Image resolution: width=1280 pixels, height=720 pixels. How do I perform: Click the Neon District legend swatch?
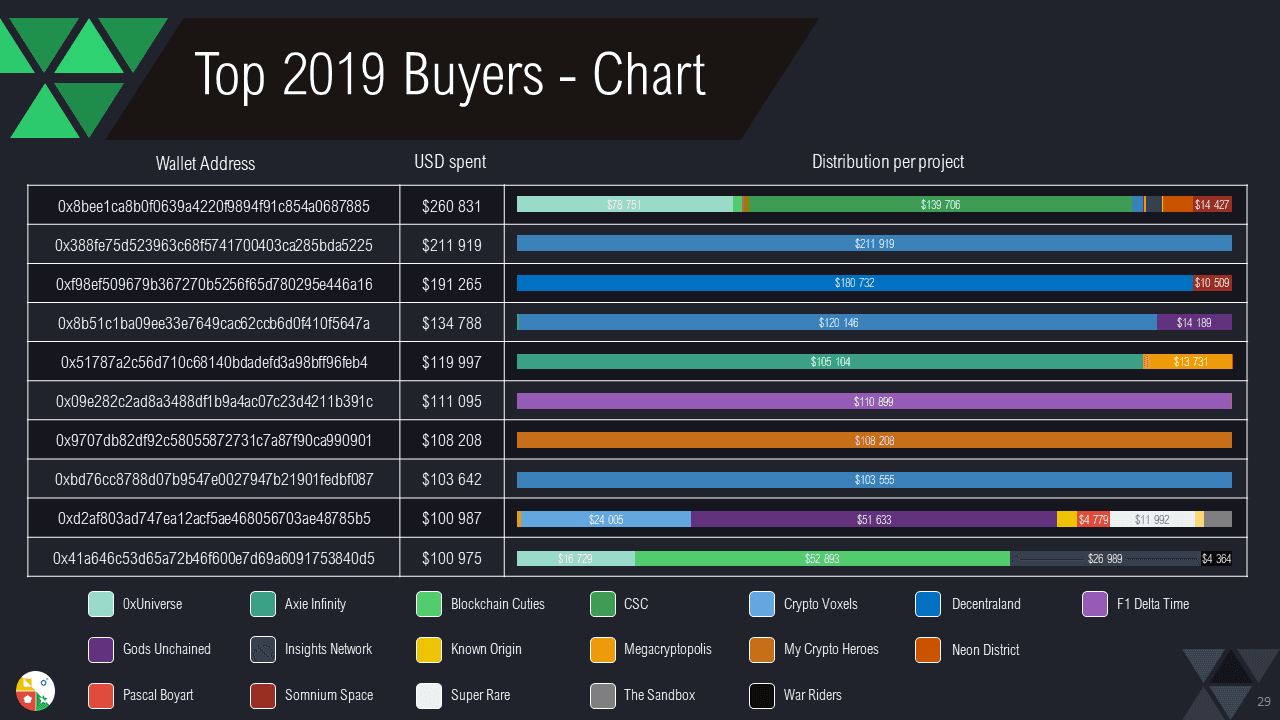[x=928, y=649]
